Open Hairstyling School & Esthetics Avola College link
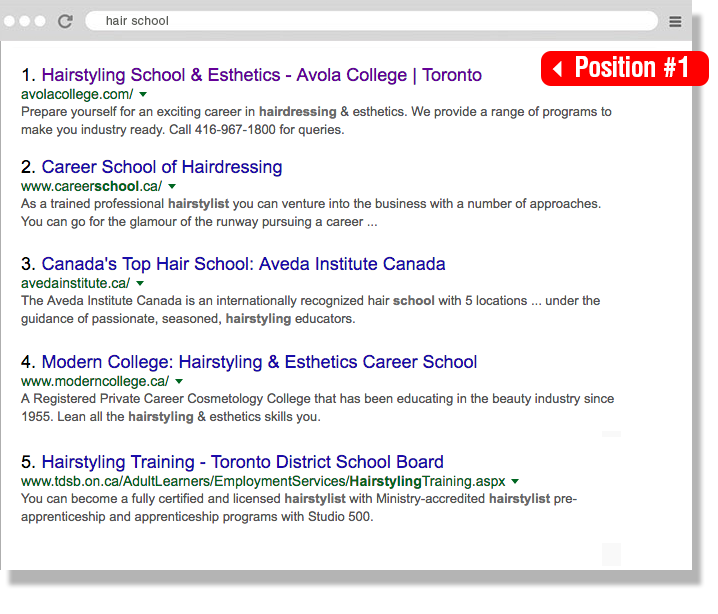Image resolution: width=718 pixels, height=614 pixels. coord(261,75)
